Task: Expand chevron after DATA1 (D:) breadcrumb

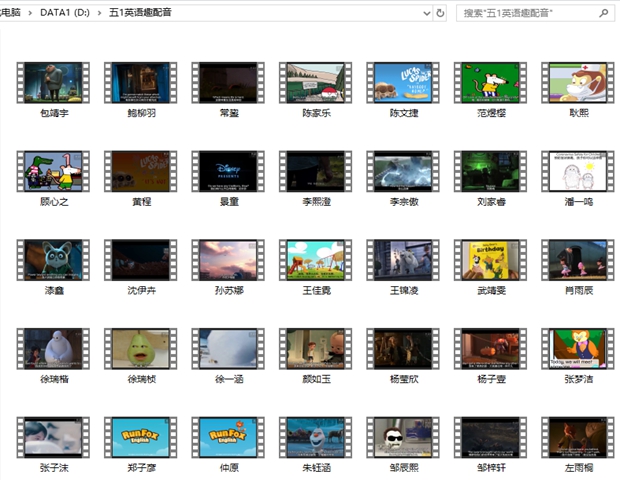Action: pyautogui.click(x=99, y=13)
